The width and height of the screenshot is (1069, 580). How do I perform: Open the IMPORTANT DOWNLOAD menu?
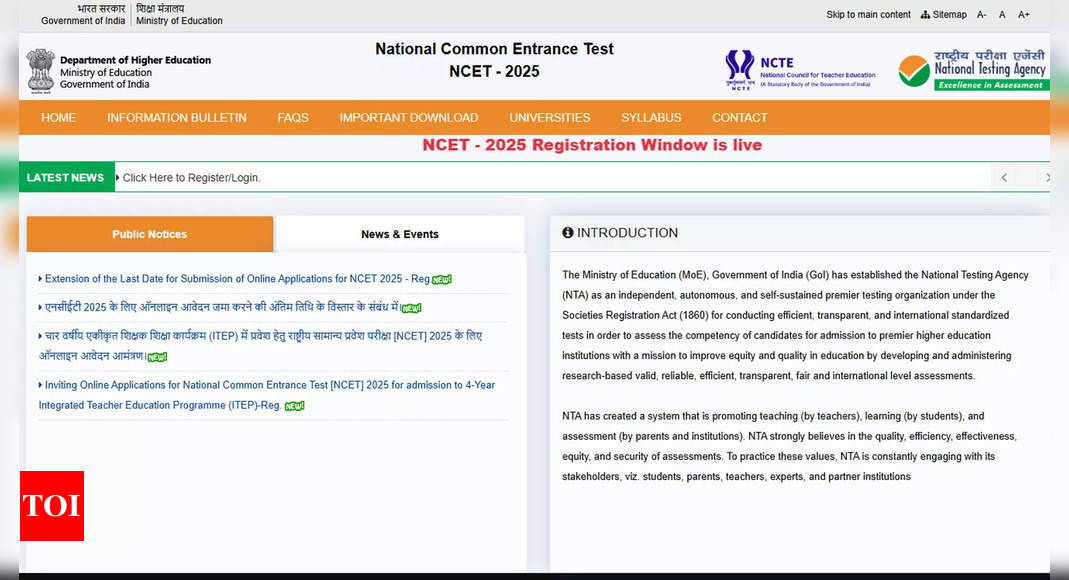[x=409, y=117]
